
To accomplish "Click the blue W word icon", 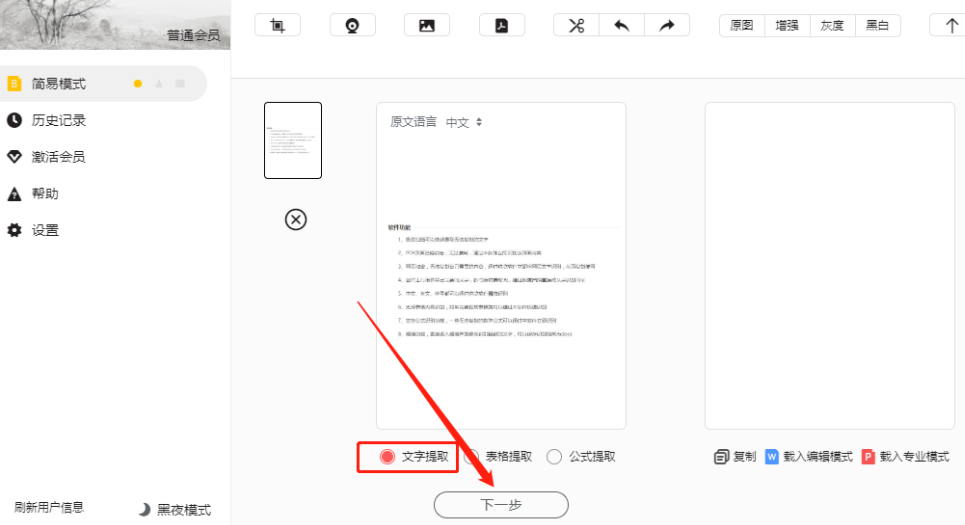I will pos(772,457).
